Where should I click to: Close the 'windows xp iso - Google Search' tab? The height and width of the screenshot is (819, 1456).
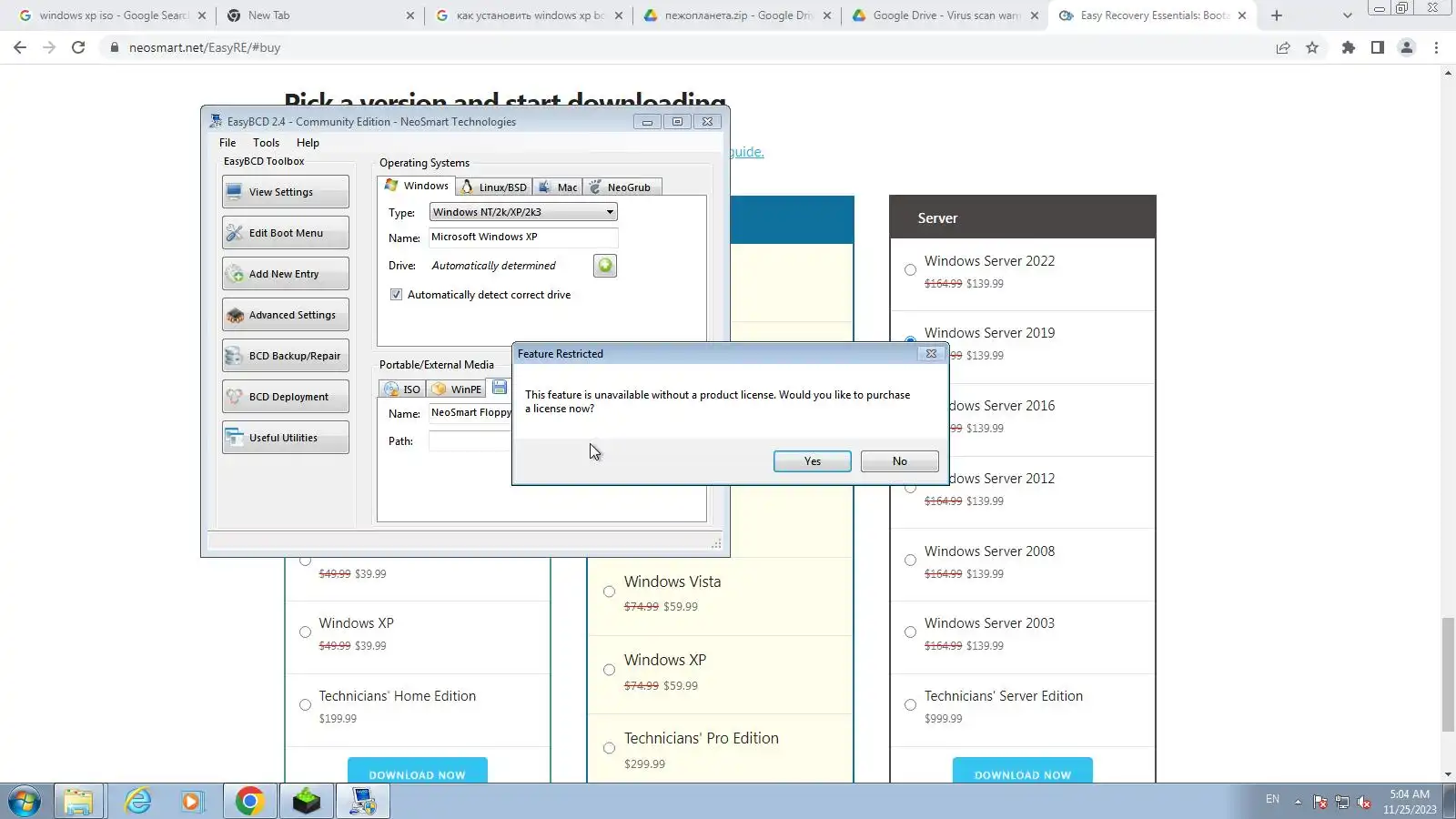(202, 15)
